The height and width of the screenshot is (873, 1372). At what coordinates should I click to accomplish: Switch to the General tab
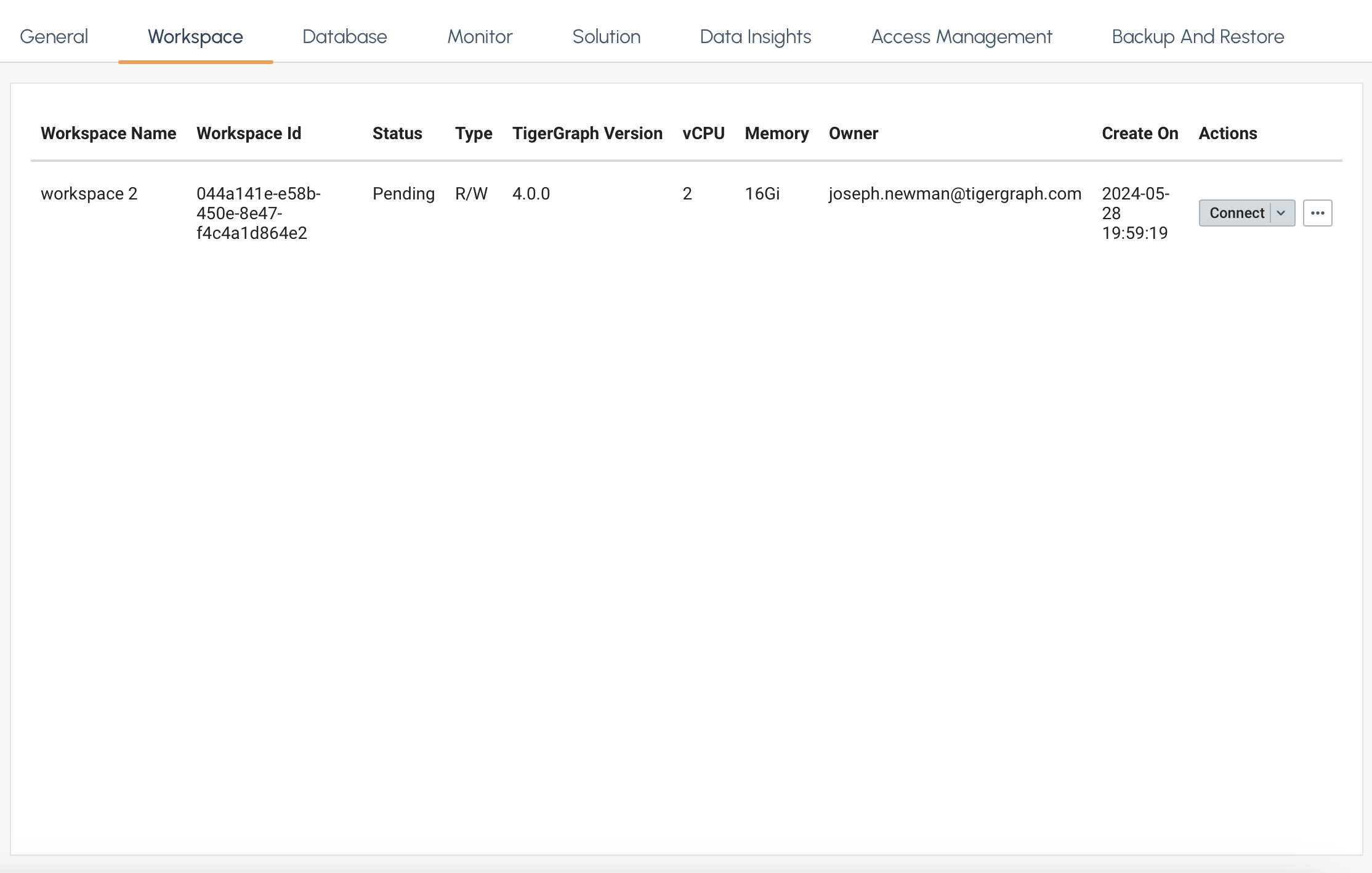[x=54, y=36]
